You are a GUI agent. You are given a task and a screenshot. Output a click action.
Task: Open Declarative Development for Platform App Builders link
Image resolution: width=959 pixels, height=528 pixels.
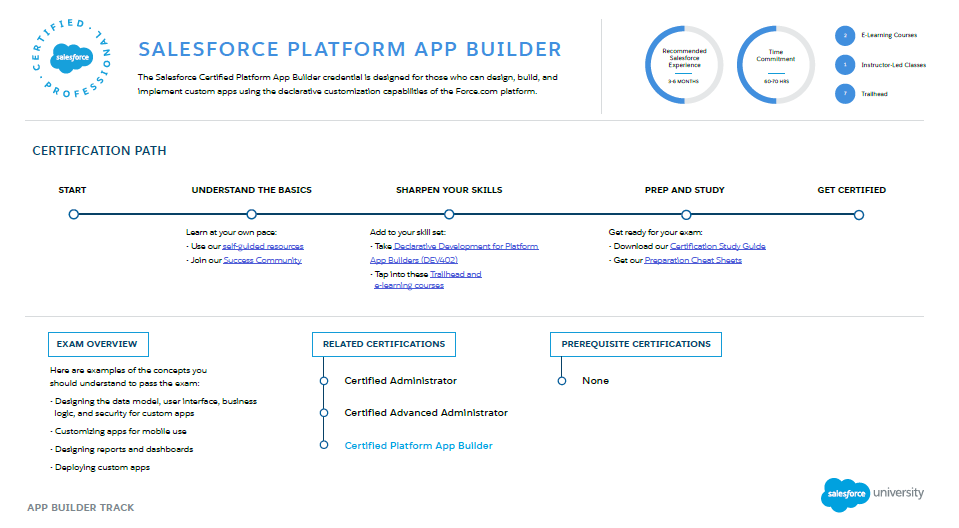pyautogui.click(x=454, y=253)
